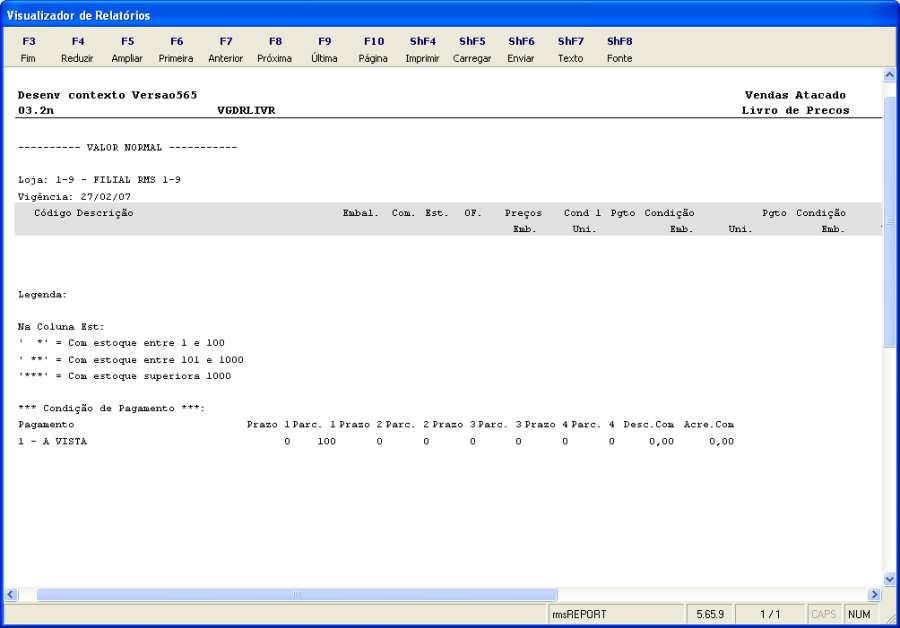Switch to ShF7 Texto view

571,49
